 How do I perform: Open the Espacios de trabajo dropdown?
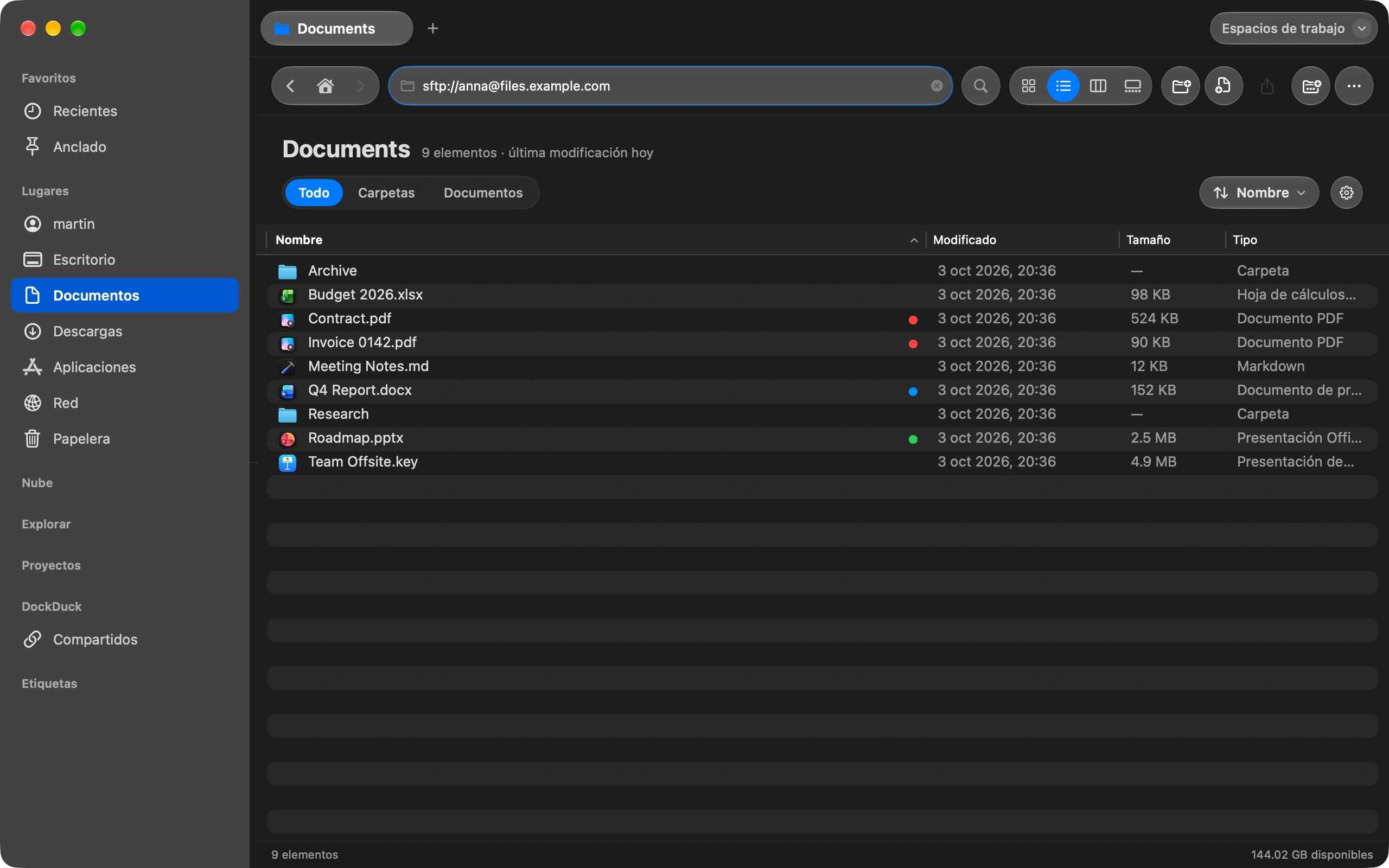[x=1292, y=28]
